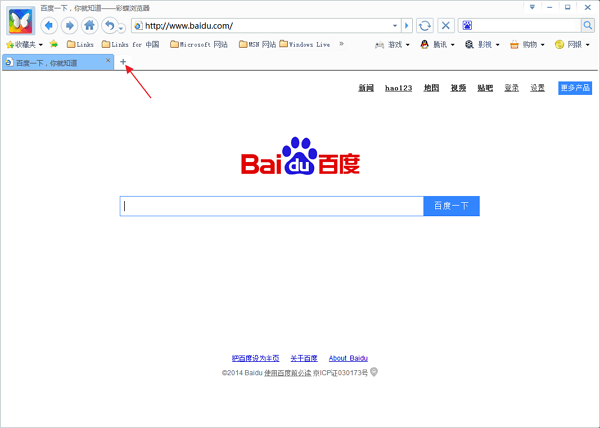Screen dimensions: 600x428
Task: Click the Baidu logo image
Action: [300, 156]
